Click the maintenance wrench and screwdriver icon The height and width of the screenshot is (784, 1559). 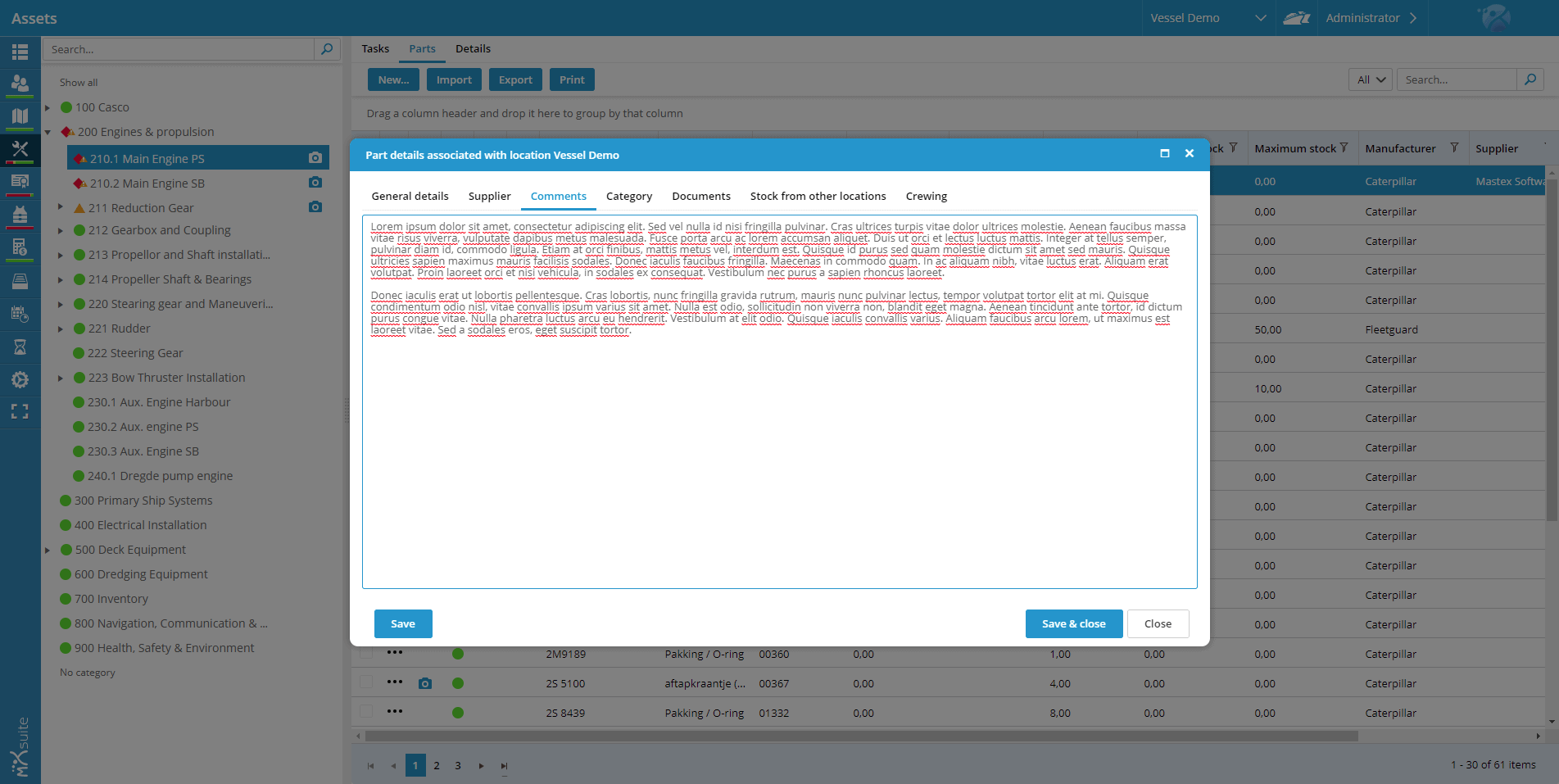[20, 148]
